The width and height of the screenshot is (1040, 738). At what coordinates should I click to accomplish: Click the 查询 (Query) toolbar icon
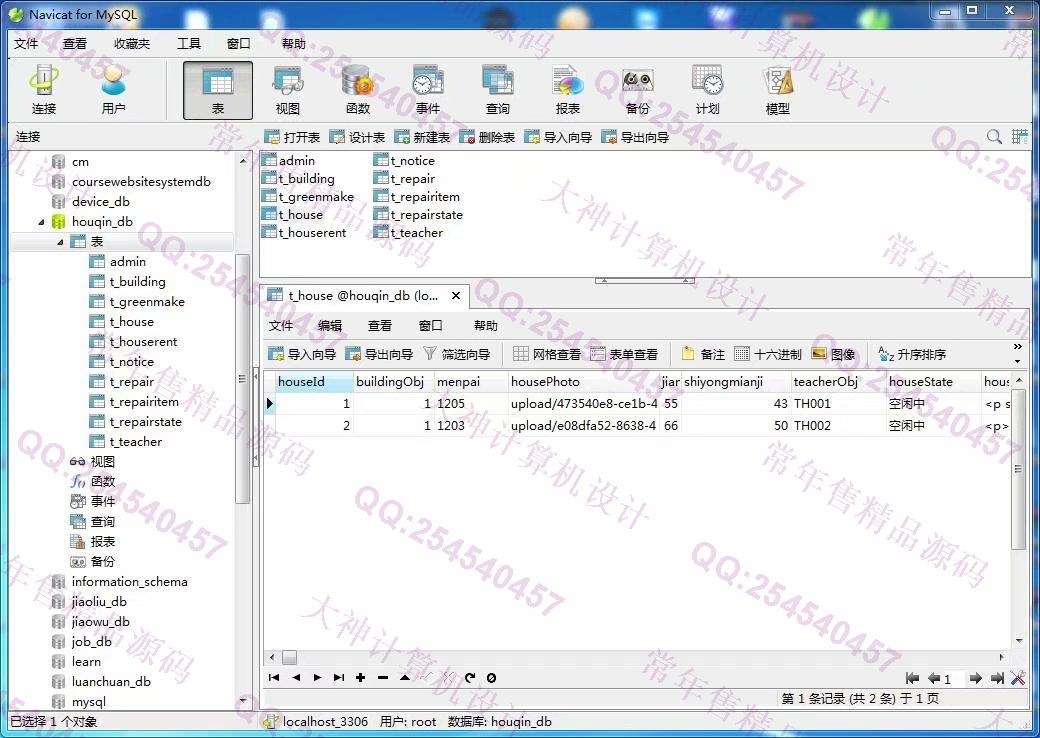(497, 90)
